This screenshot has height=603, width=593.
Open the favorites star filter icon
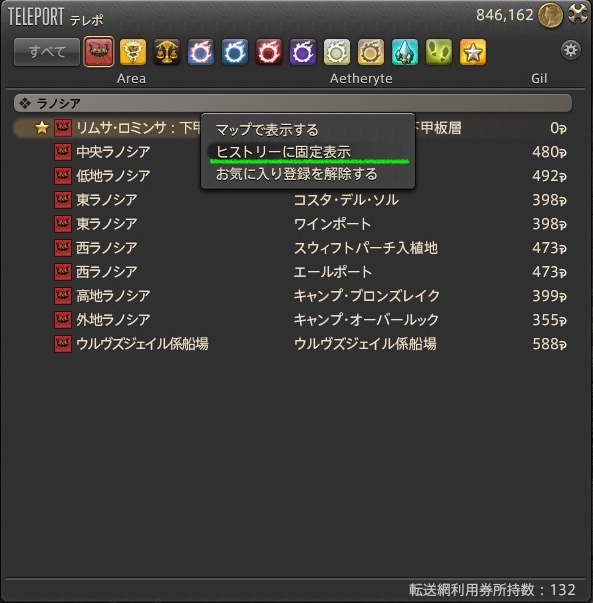point(473,52)
